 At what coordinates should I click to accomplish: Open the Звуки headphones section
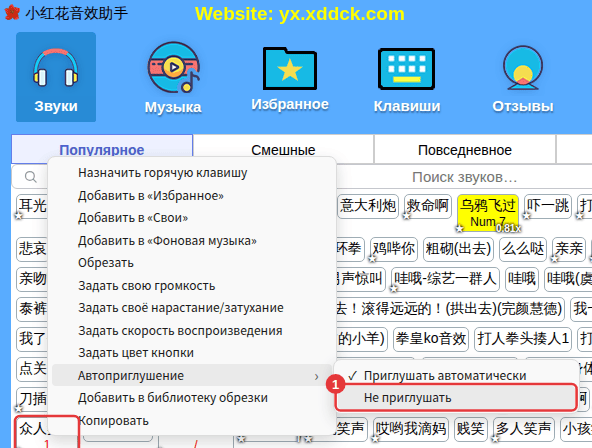(x=56, y=77)
